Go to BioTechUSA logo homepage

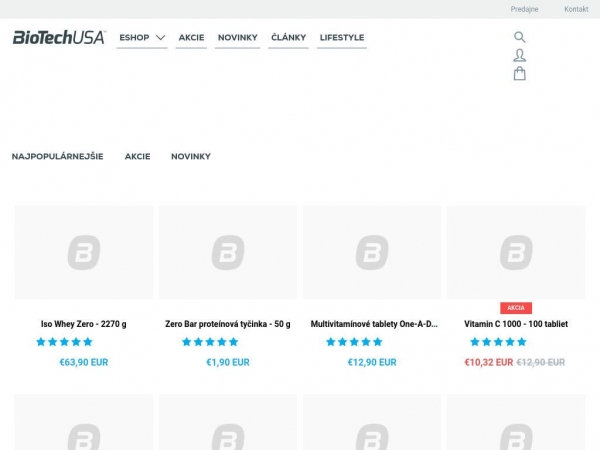[59, 38]
